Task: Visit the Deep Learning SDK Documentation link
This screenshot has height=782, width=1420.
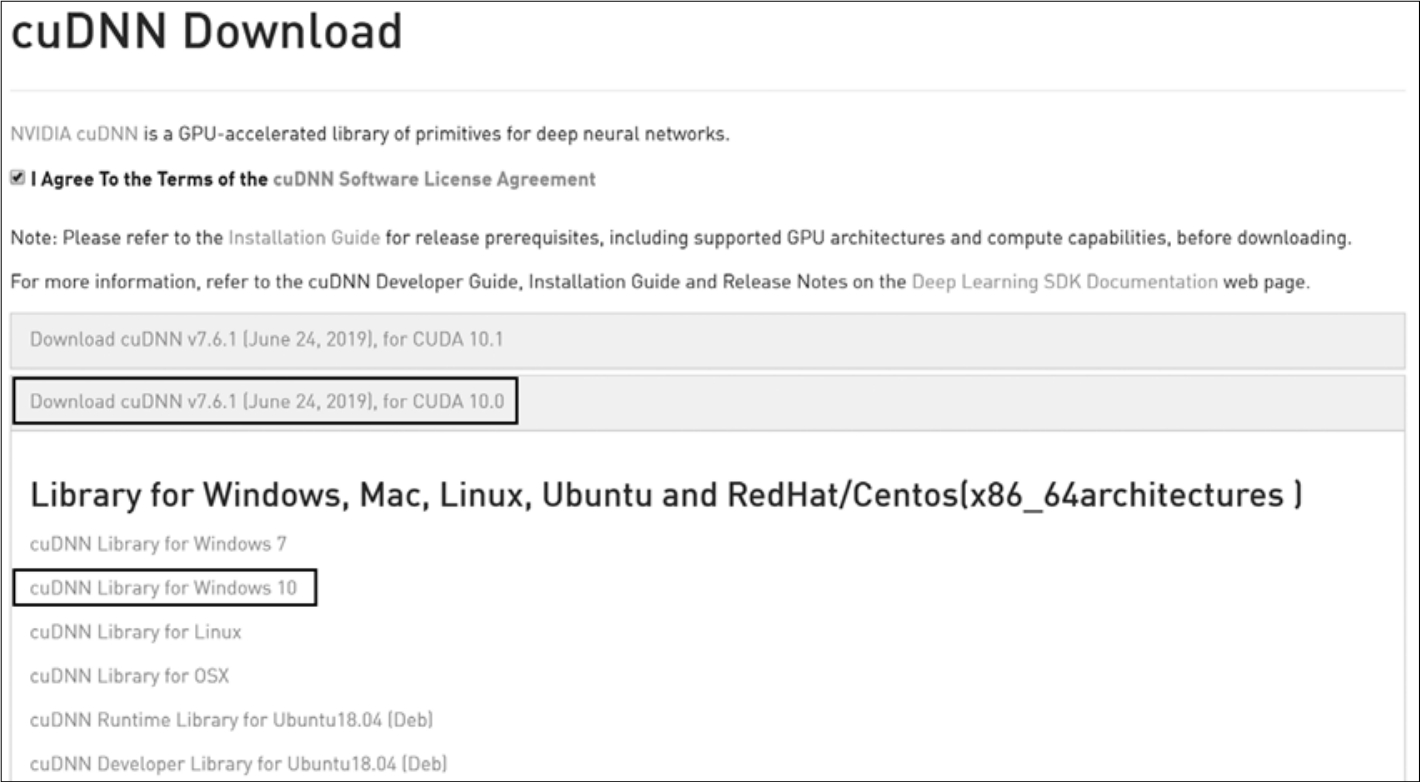Action: coord(1064,282)
